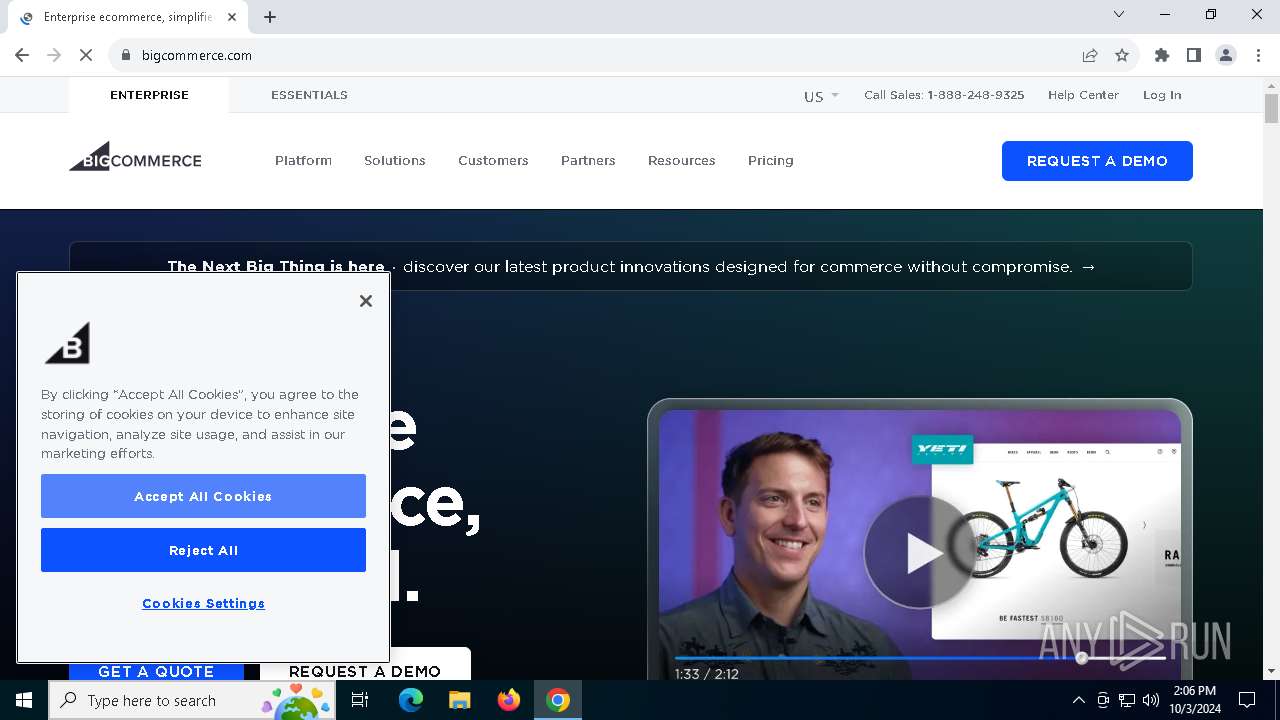The width and height of the screenshot is (1280, 720).
Task: Seek on the video progress bar
Action: tap(920, 657)
